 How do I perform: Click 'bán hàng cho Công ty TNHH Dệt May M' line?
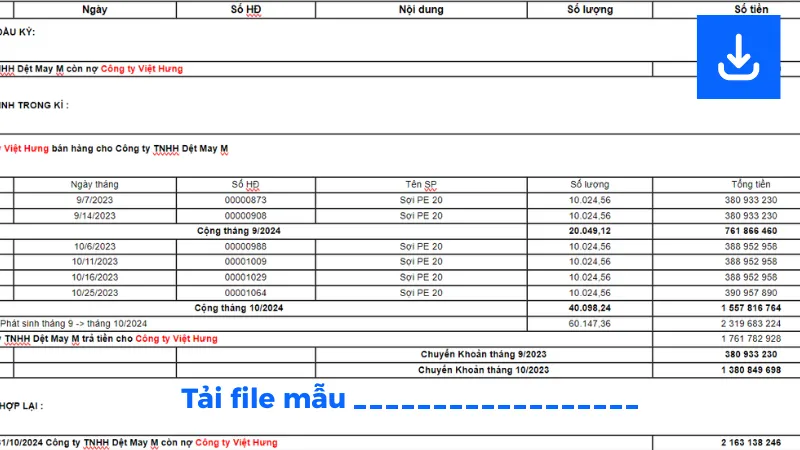(x=140, y=148)
